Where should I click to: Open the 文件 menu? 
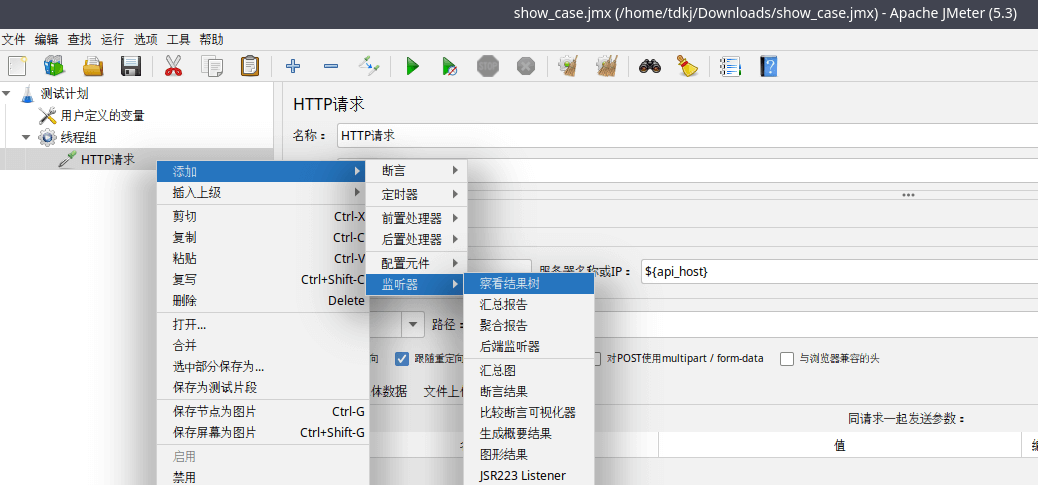pyautogui.click(x=13, y=40)
